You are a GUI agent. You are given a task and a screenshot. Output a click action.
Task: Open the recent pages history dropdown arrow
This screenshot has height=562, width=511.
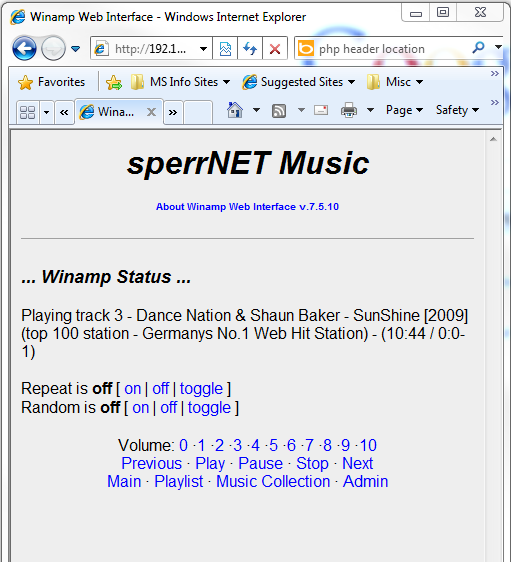pos(75,48)
